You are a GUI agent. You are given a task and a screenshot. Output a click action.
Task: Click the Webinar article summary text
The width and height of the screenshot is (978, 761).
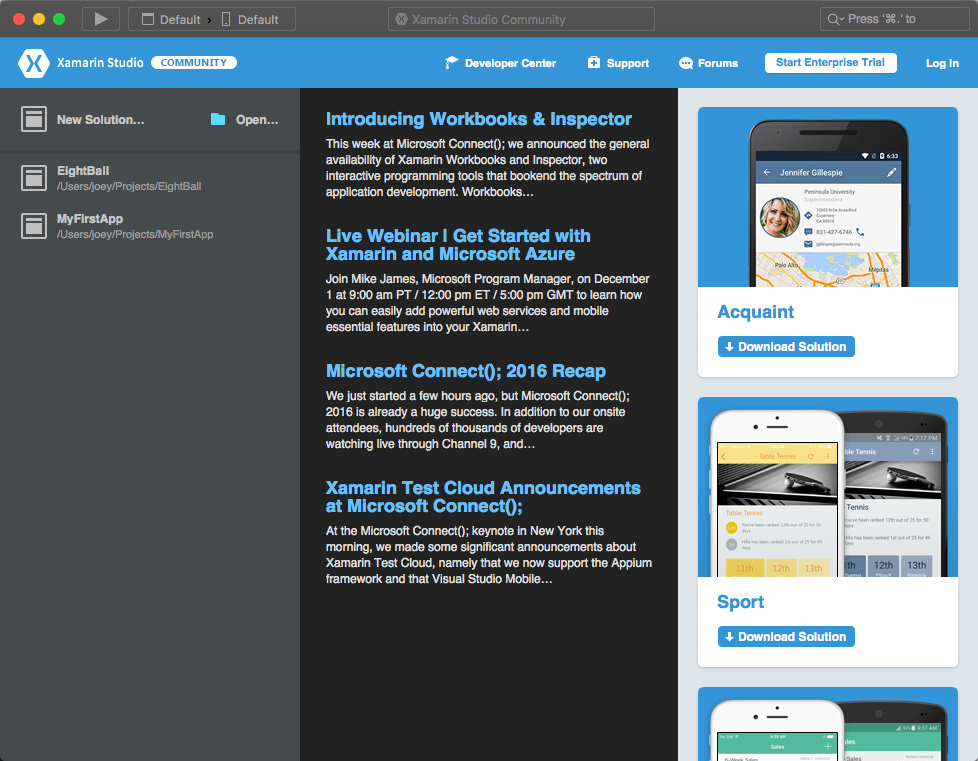(x=487, y=303)
